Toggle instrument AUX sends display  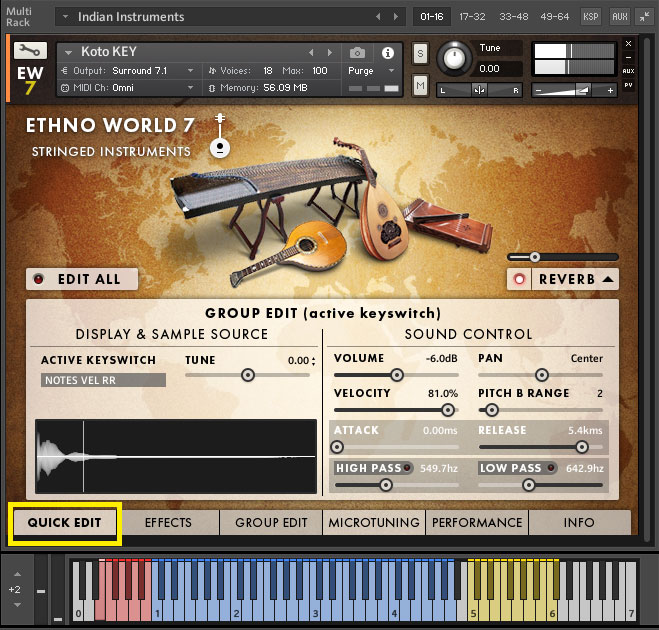pos(628,71)
